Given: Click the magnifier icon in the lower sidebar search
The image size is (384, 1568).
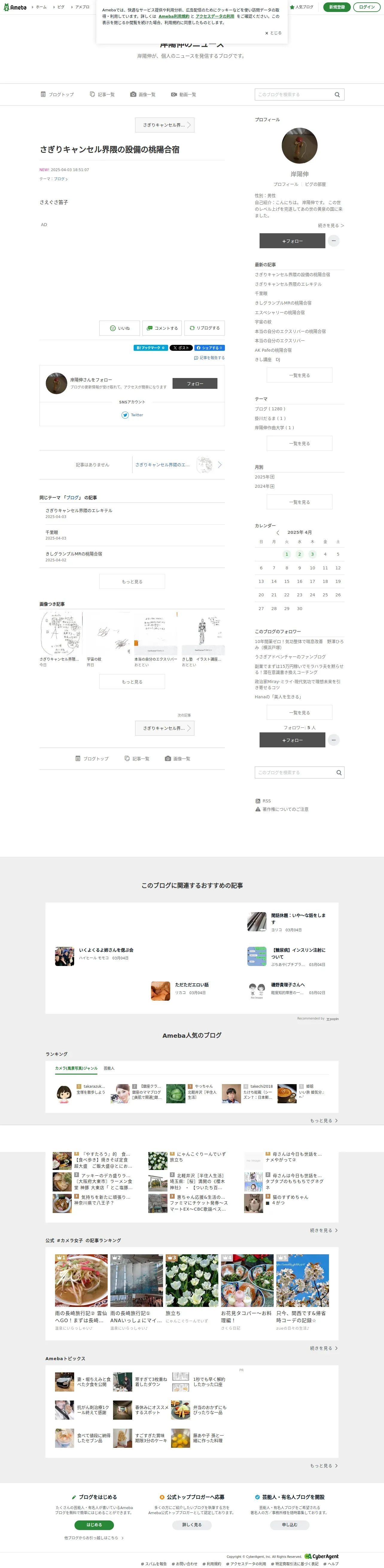Looking at the screenshot, I should coord(339,772).
